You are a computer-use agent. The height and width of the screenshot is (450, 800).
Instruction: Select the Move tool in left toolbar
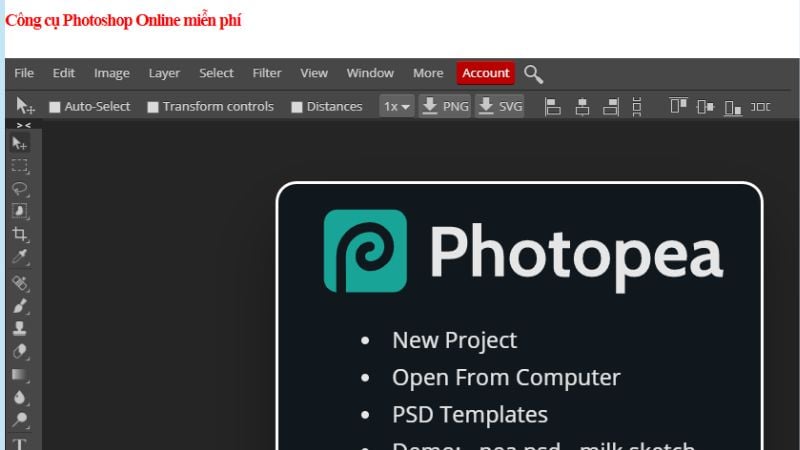pyautogui.click(x=19, y=143)
